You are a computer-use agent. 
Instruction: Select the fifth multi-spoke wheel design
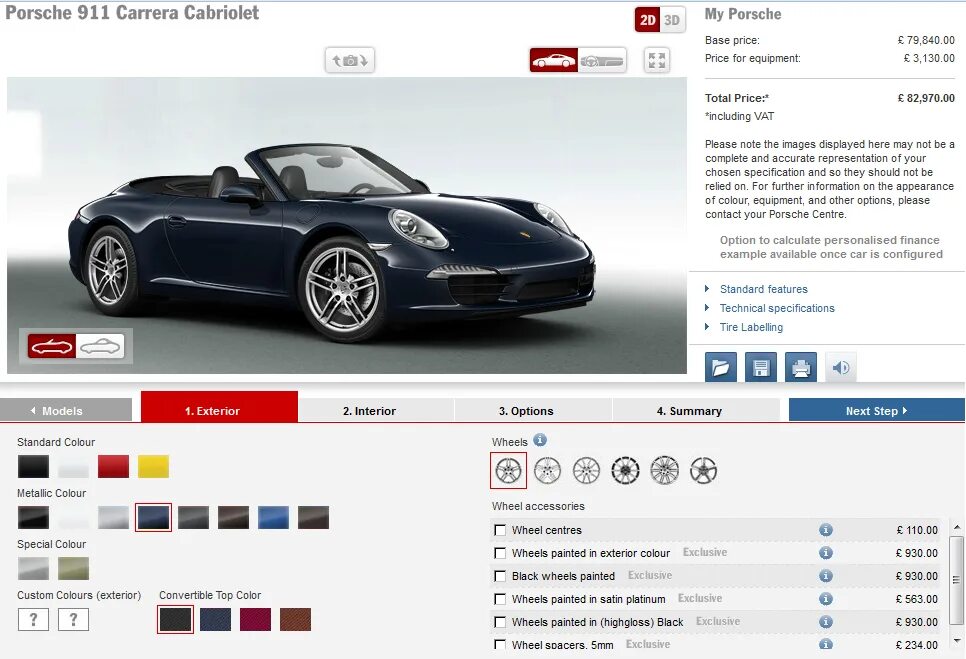click(664, 471)
